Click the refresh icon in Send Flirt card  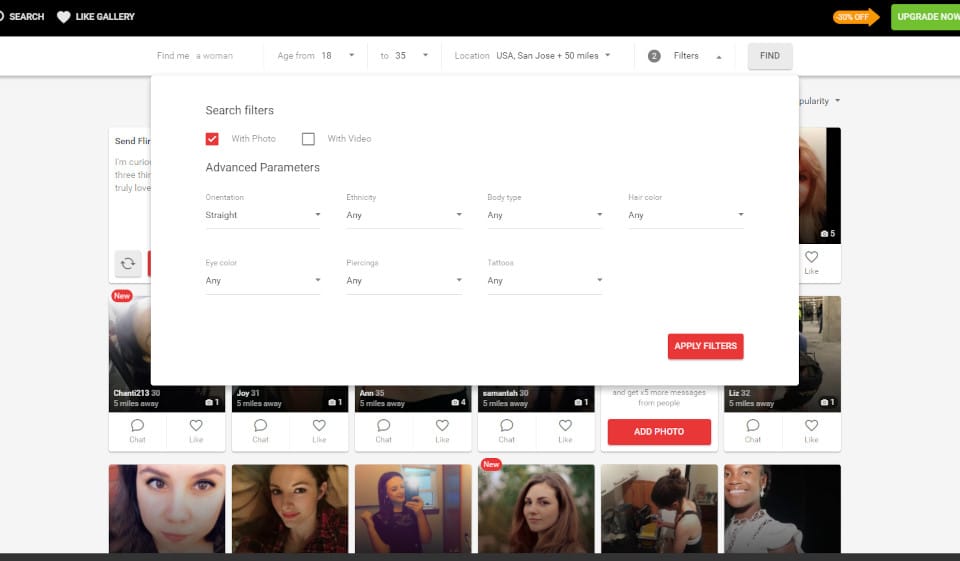(128, 263)
